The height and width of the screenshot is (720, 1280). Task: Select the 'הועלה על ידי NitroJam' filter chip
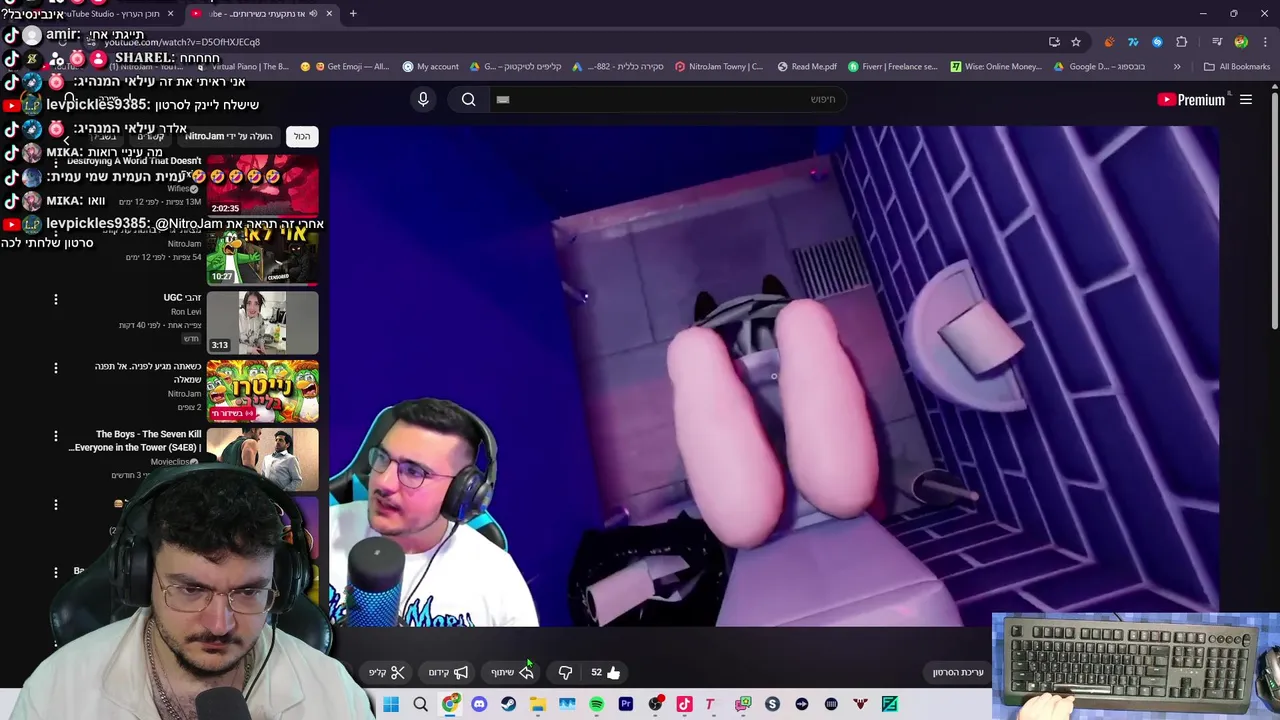coord(229,136)
